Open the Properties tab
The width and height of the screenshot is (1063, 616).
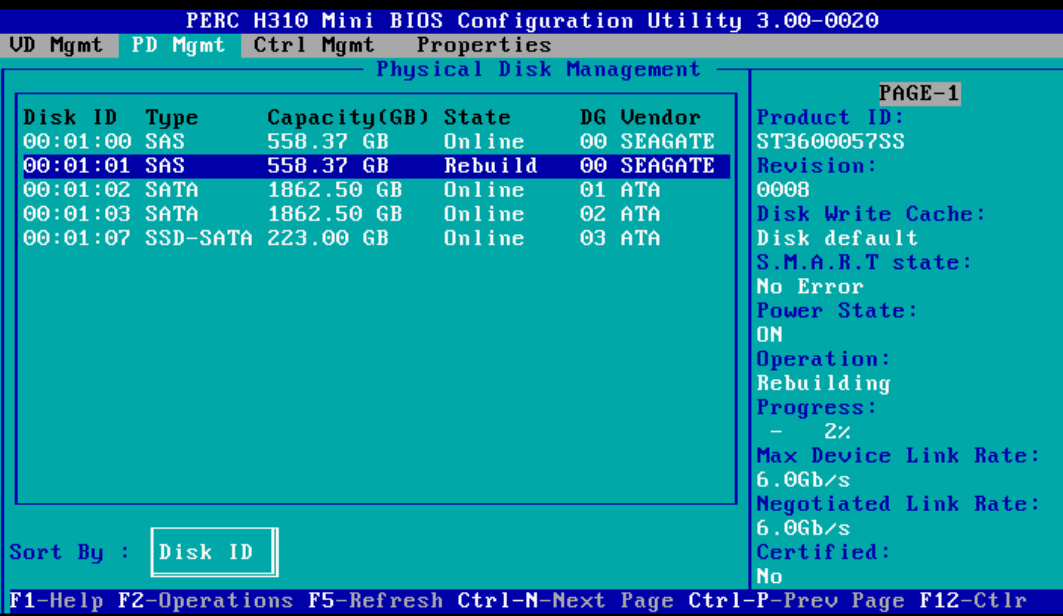483,44
